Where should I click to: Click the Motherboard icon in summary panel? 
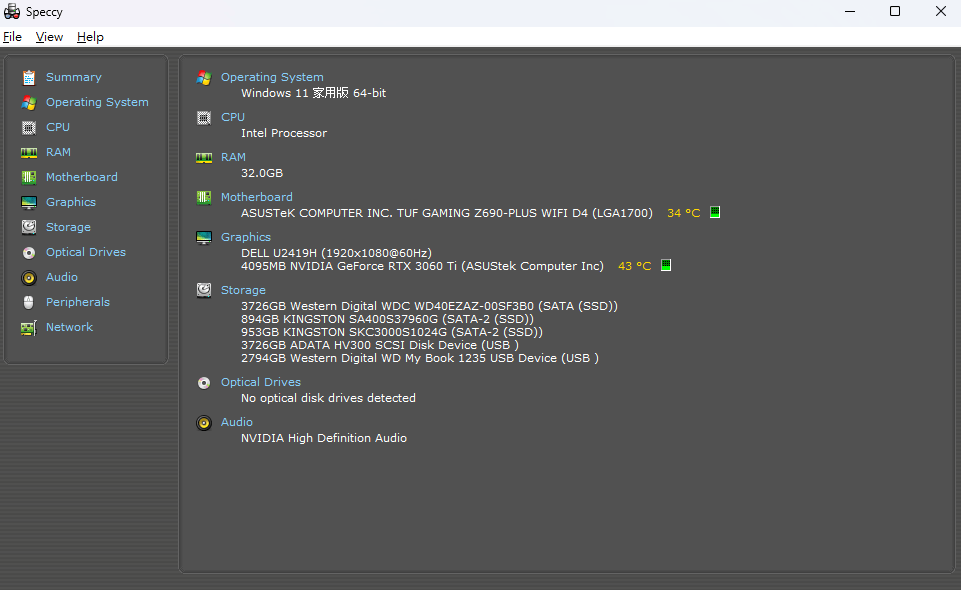(x=204, y=197)
